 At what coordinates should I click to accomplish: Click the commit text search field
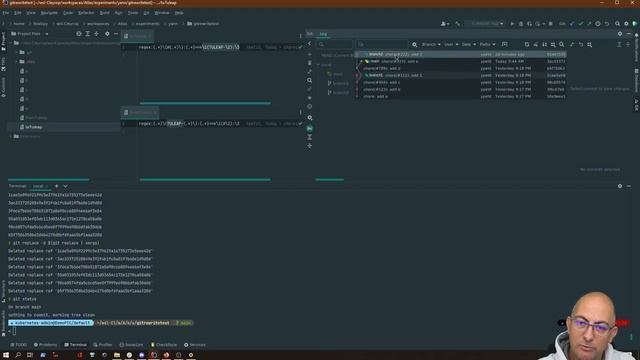pos(382,44)
